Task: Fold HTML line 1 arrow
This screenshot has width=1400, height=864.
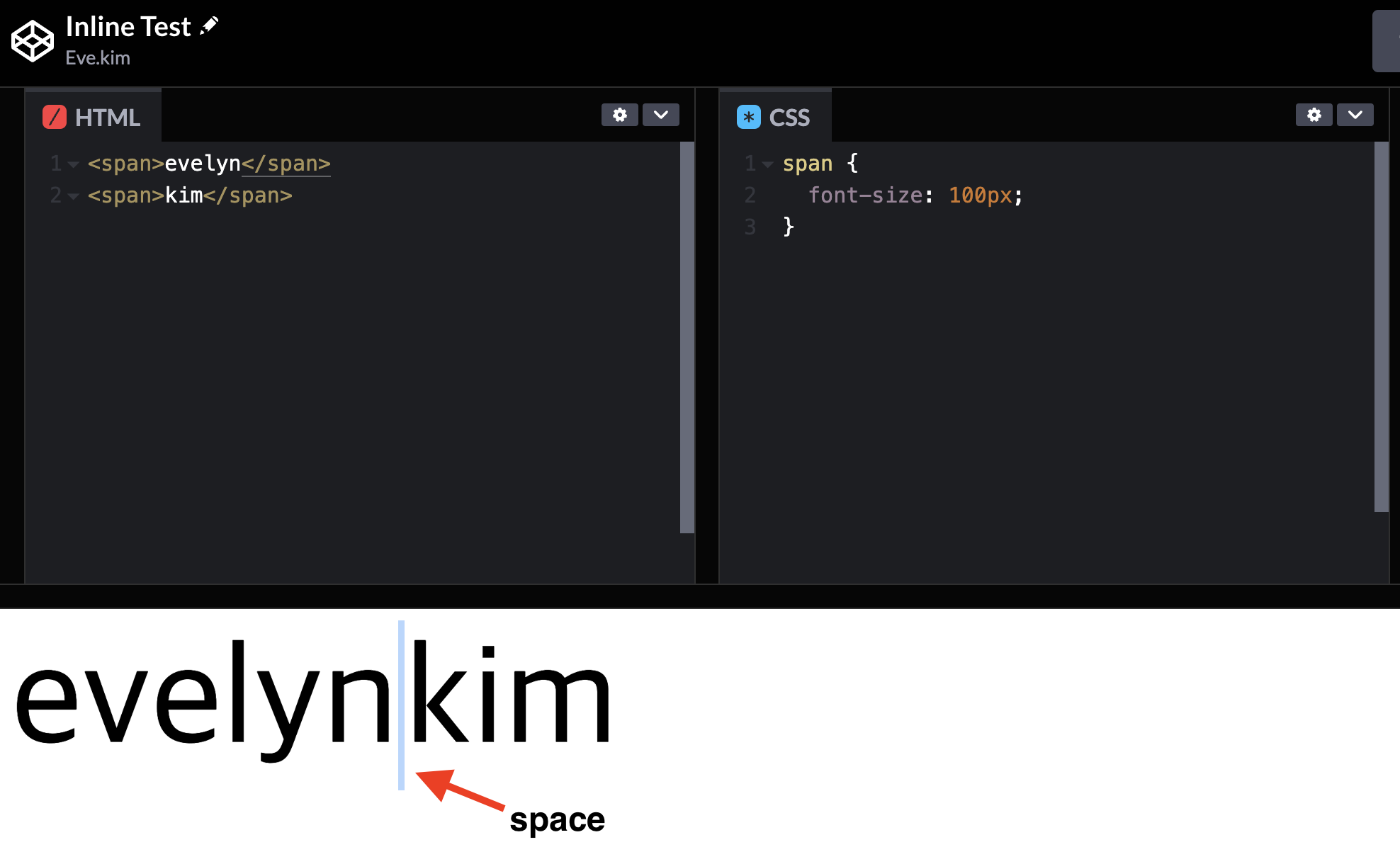Action: click(73, 164)
